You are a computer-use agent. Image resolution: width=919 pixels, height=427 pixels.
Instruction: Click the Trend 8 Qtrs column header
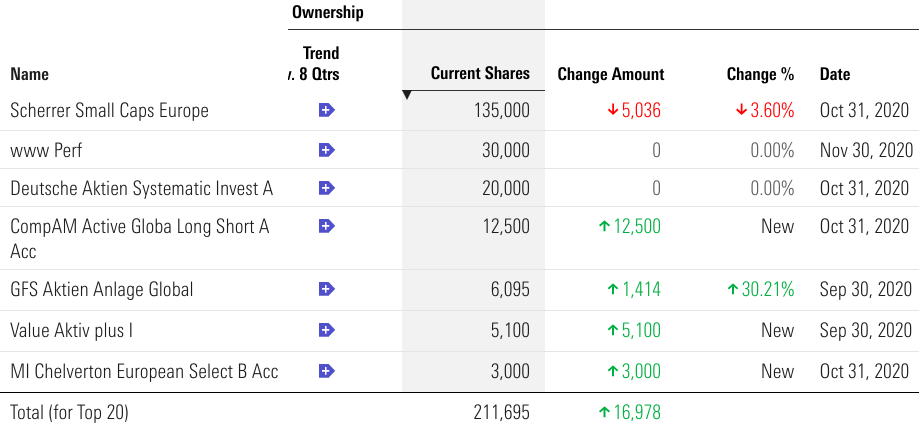(x=320, y=64)
